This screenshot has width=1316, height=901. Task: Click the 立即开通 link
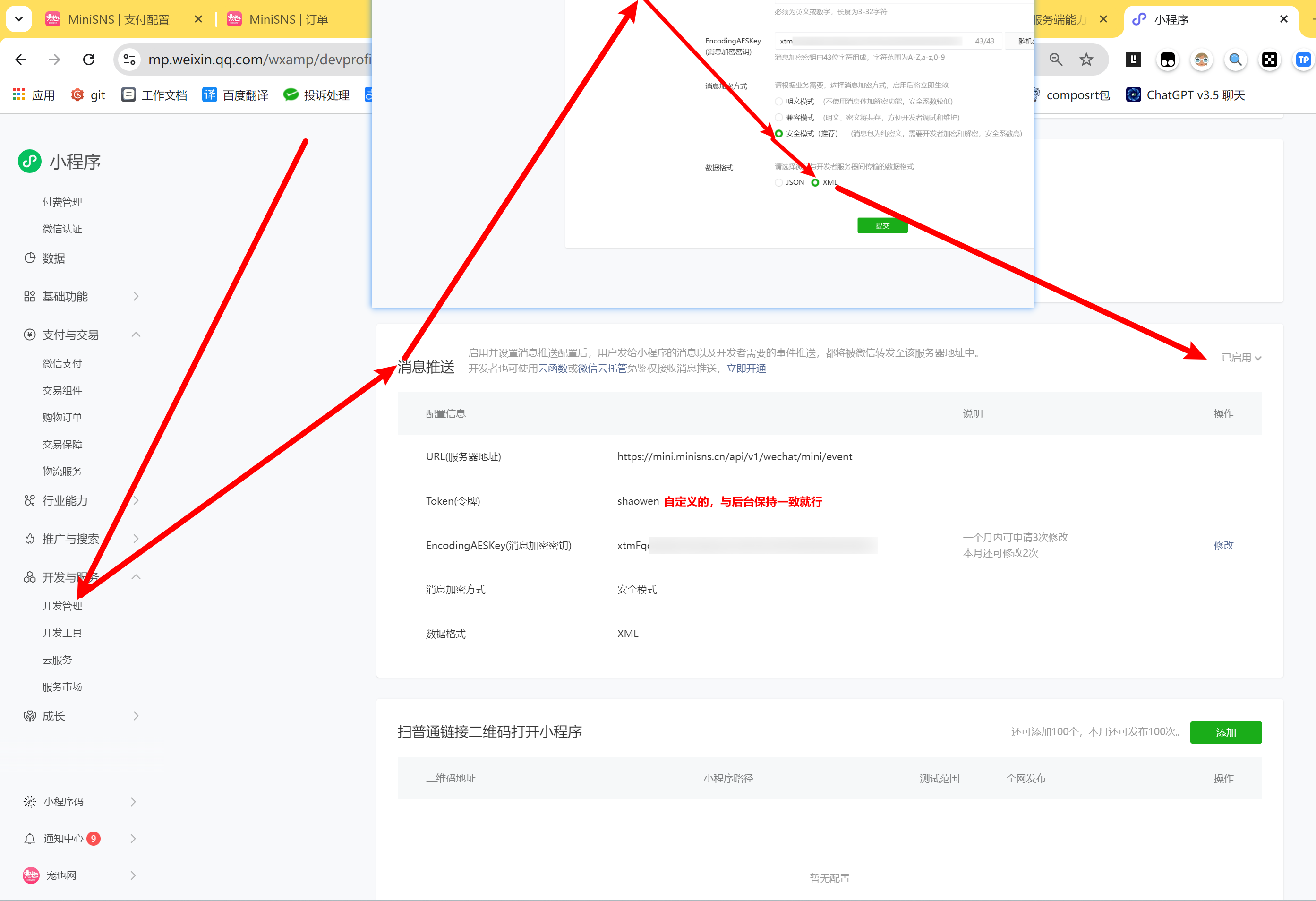click(x=746, y=369)
